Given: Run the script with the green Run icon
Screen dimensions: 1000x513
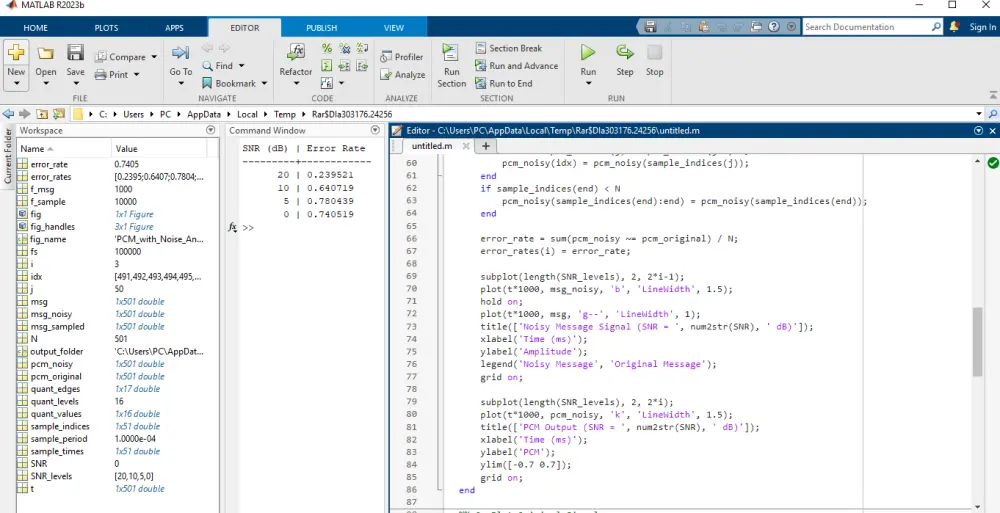Looking at the screenshot, I should pyautogui.click(x=588, y=52).
